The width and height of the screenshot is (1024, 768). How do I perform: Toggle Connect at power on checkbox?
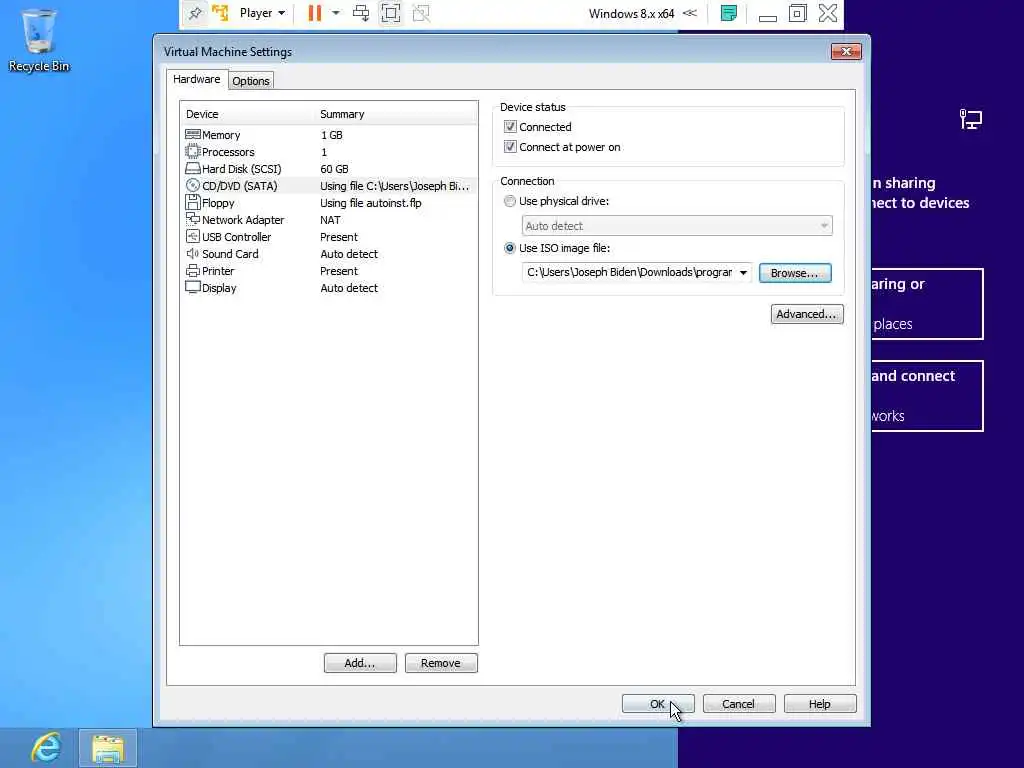click(x=510, y=147)
